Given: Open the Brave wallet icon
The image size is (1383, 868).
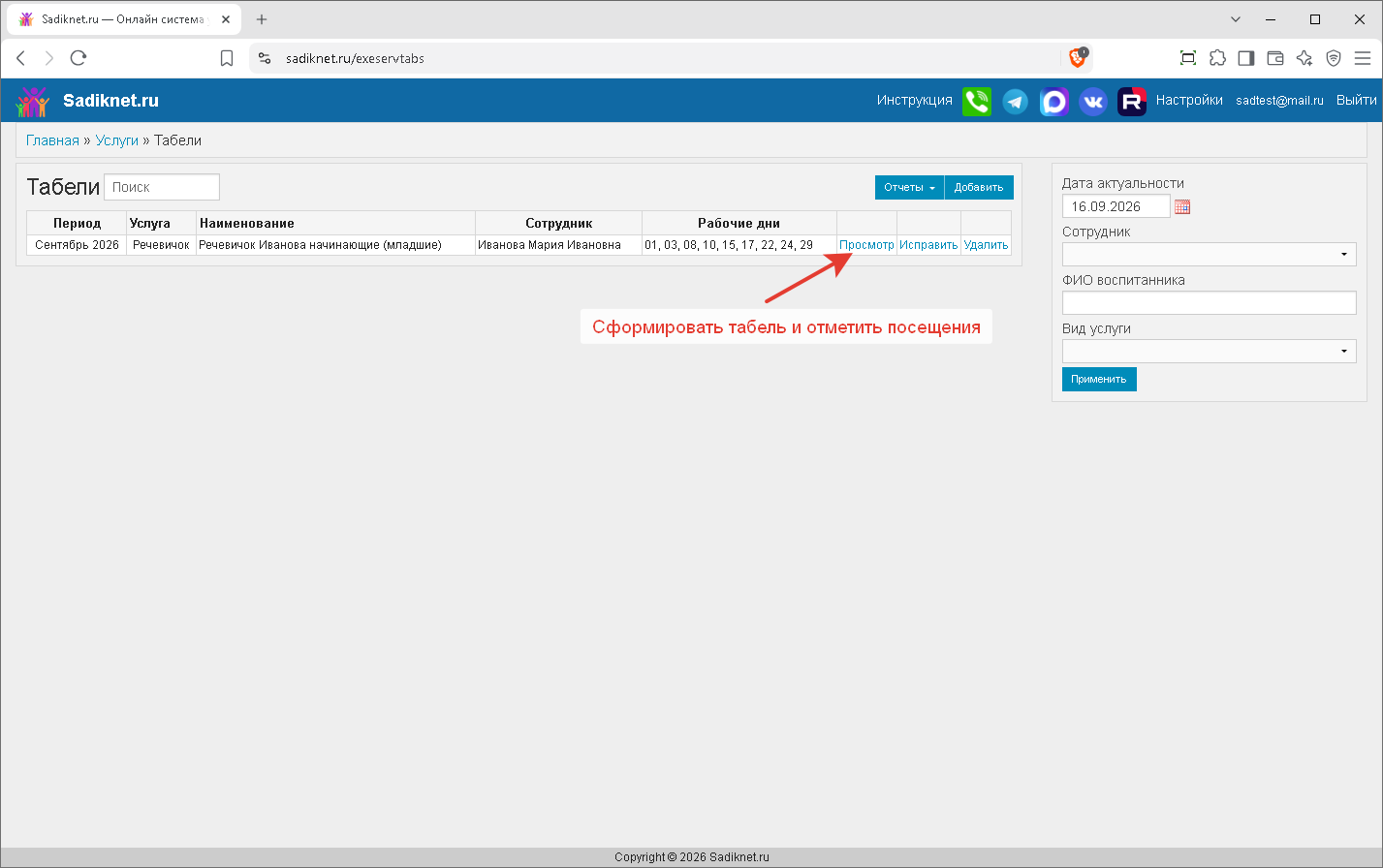Looking at the screenshot, I should click(1275, 58).
